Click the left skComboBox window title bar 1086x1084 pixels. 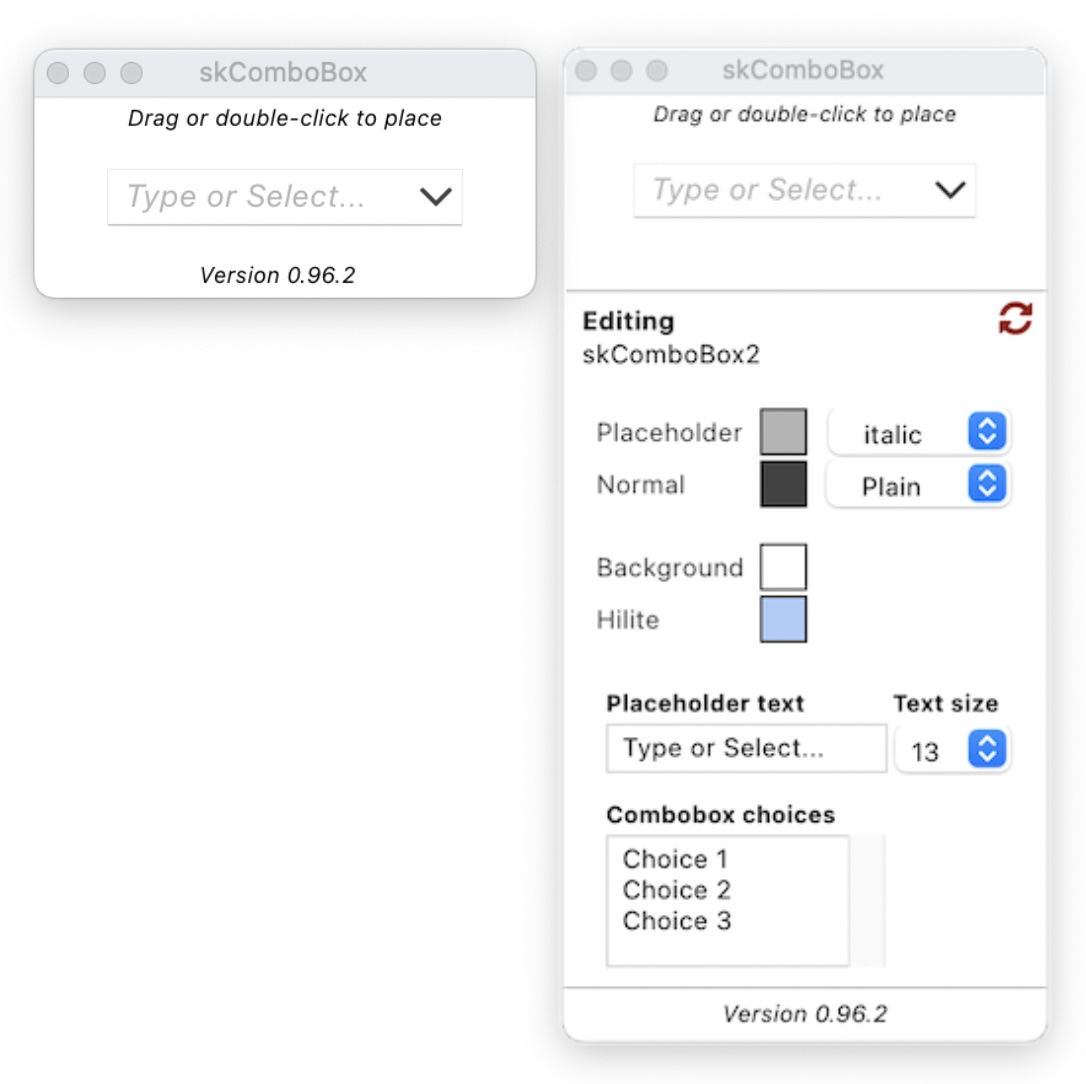click(x=283, y=73)
